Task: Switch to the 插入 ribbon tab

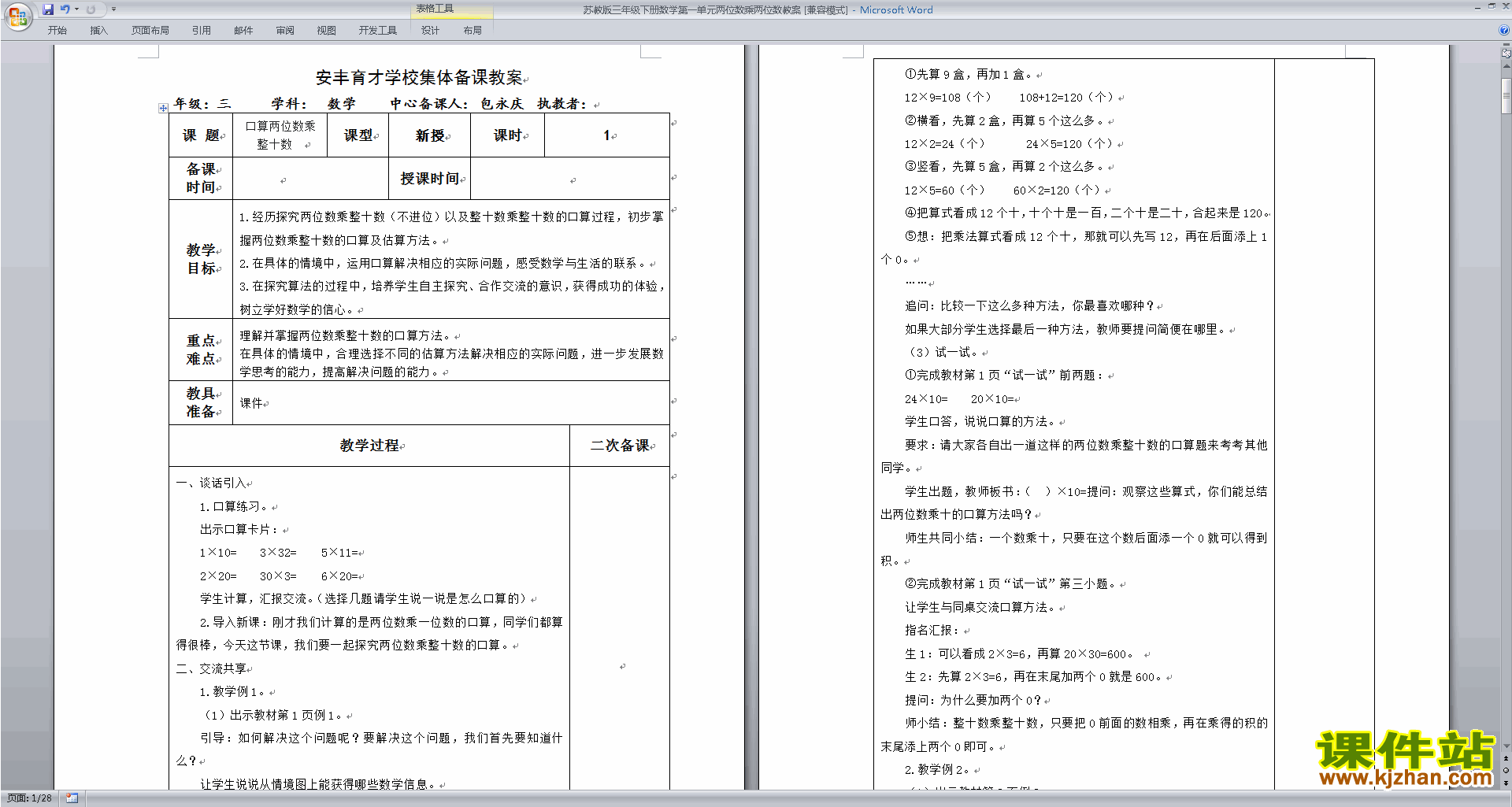Action: [98, 30]
